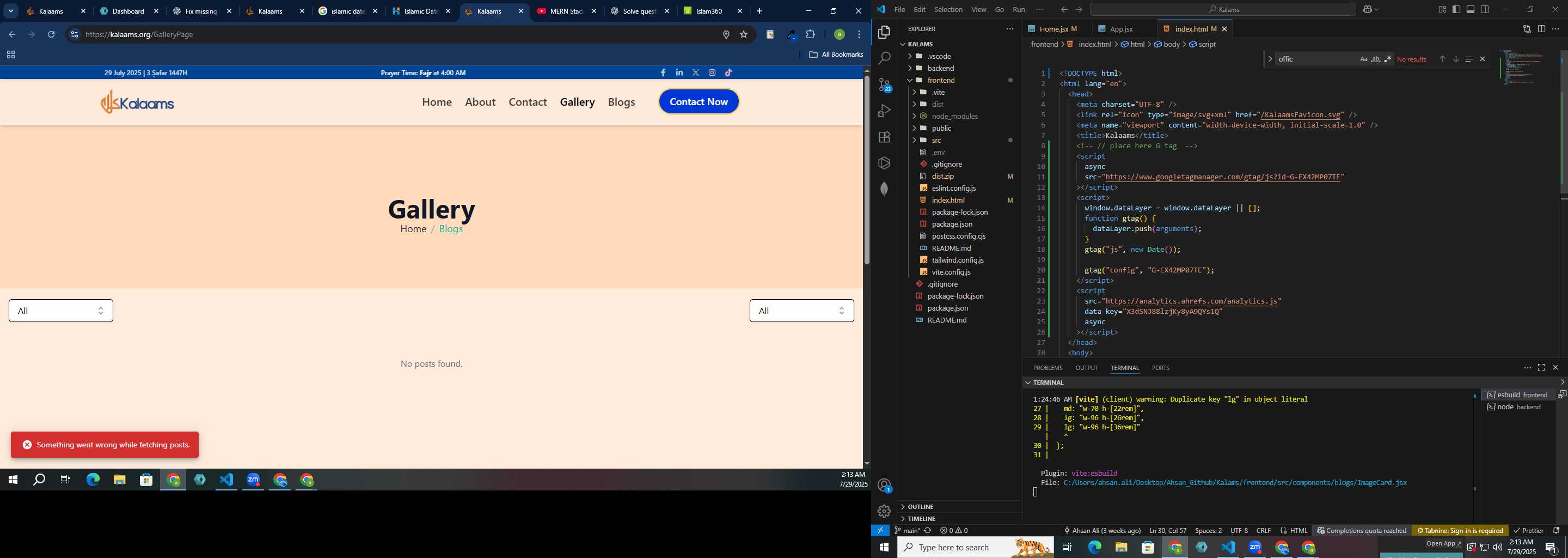1568x558 pixels.
Task: Select the node backend terminal
Action: [x=1518, y=407]
